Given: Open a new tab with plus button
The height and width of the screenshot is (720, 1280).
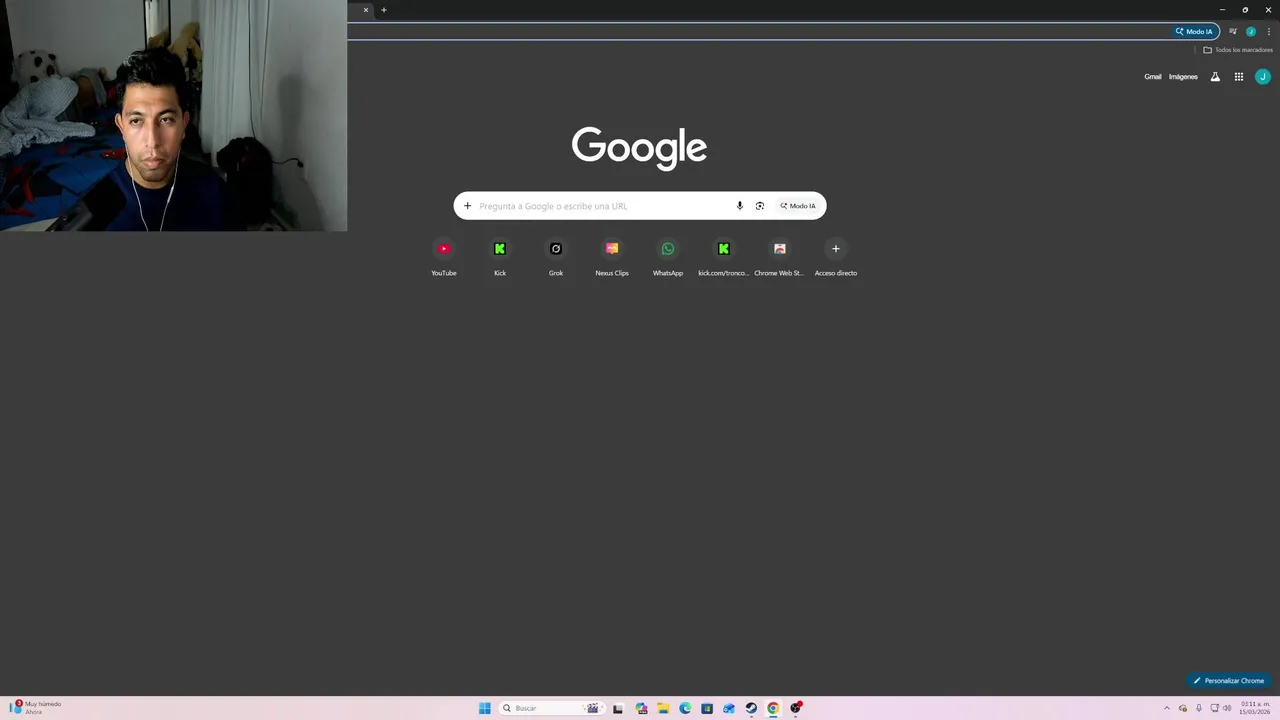Looking at the screenshot, I should (x=384, y=10).
